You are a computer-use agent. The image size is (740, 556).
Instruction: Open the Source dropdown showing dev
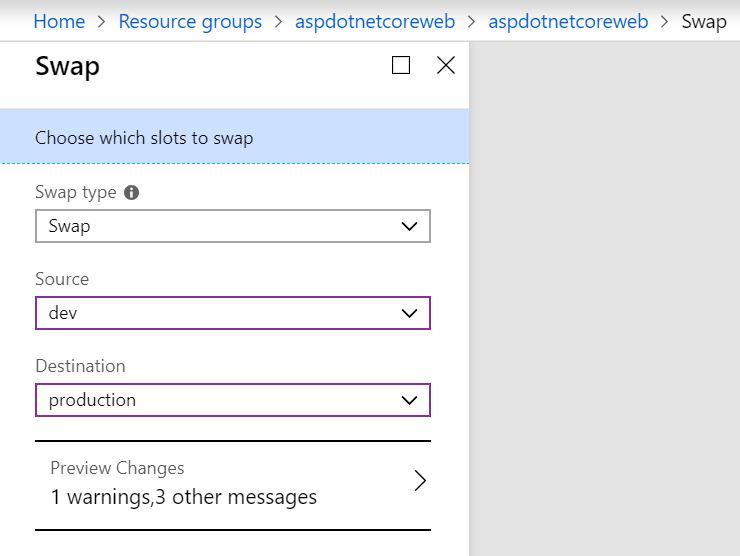(x=233, y=313)
